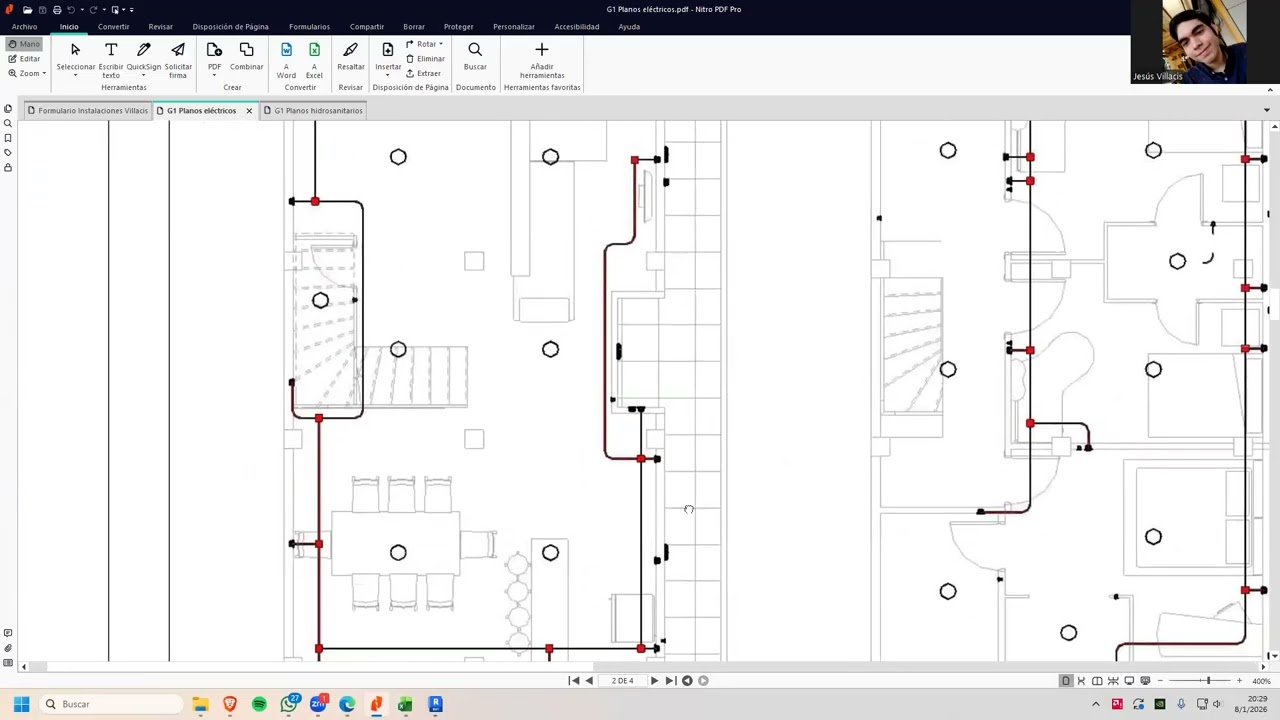Open the Formularios ribbon tab
Image resolution: width=1280 pixels, height=720 pixels.
(309, 27)
